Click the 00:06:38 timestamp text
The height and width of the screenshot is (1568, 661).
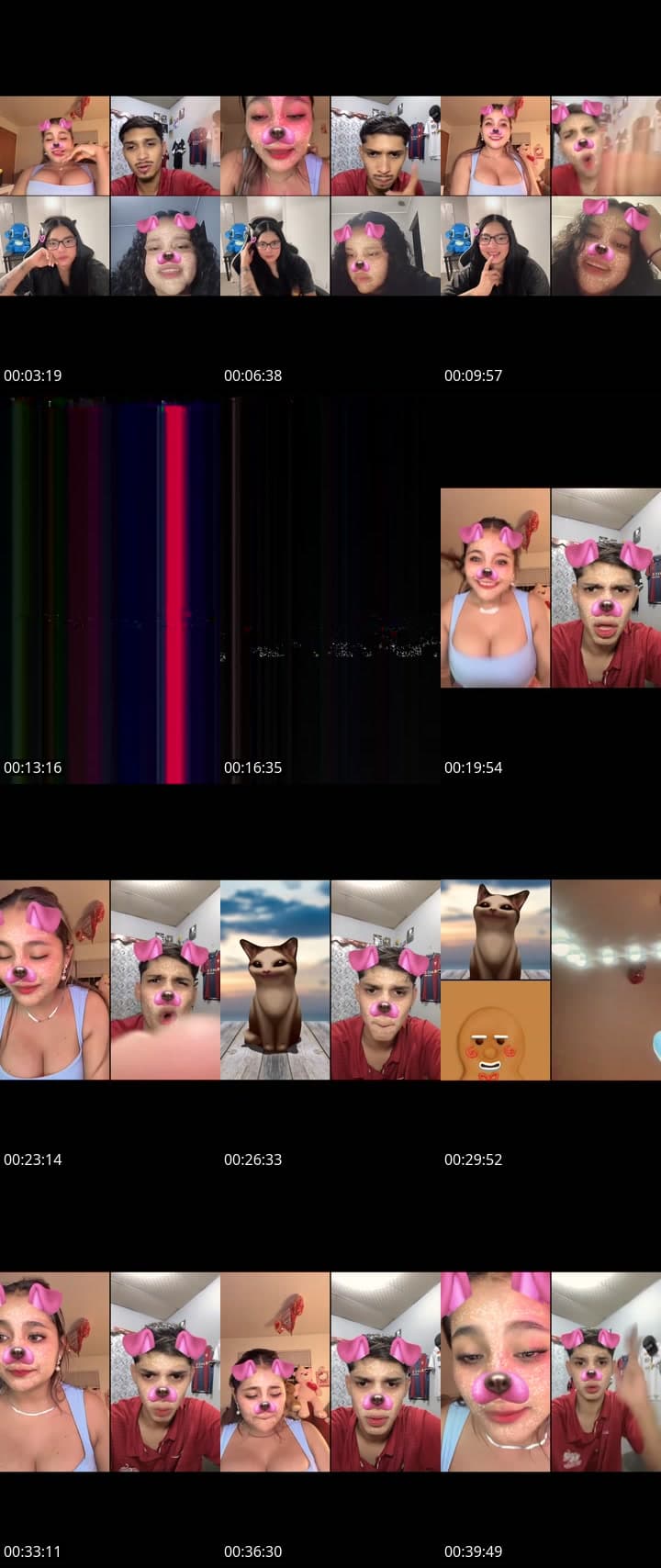(x=253, y=375)
